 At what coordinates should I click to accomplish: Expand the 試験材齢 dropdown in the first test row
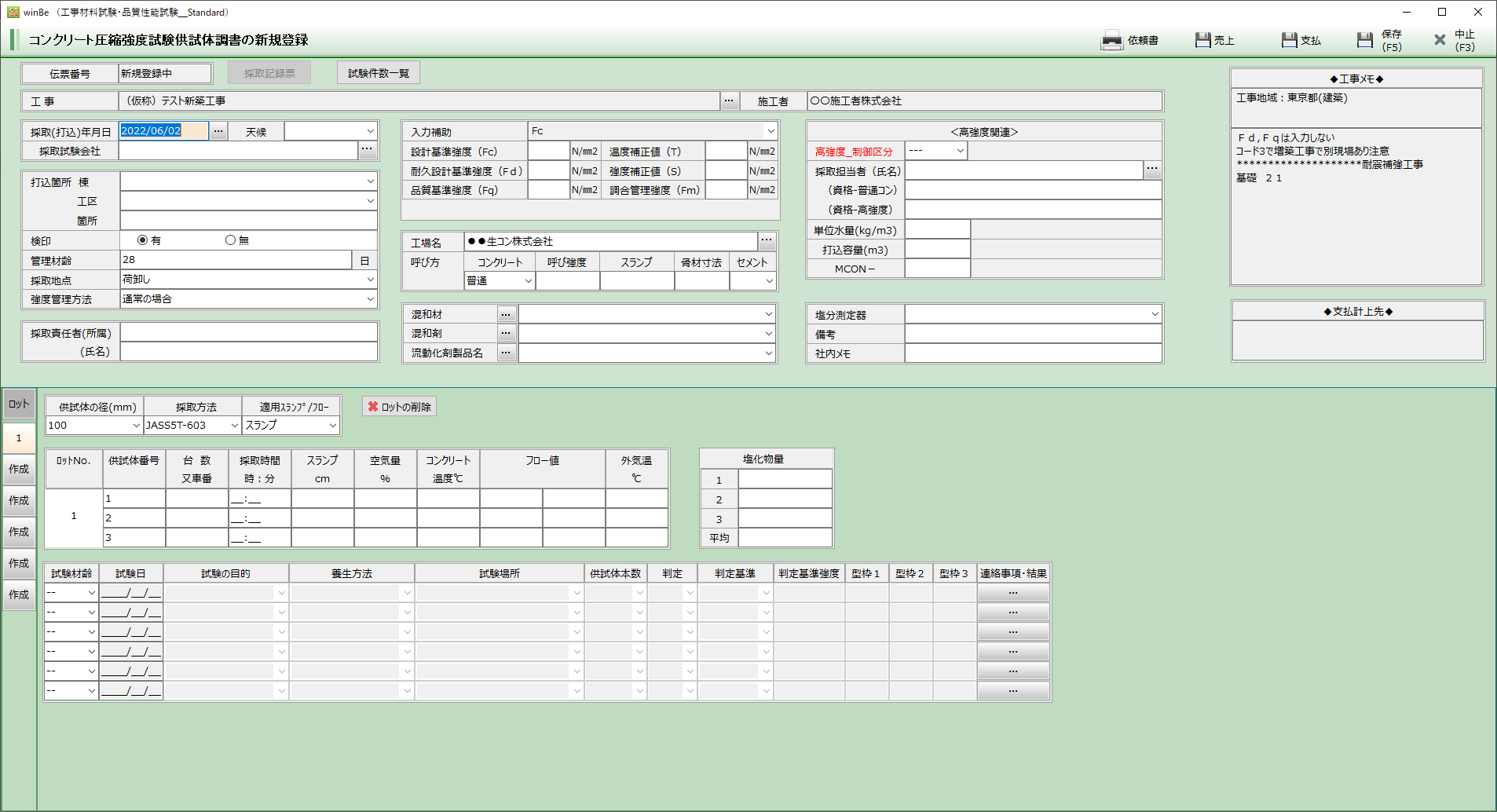(91, 593)
